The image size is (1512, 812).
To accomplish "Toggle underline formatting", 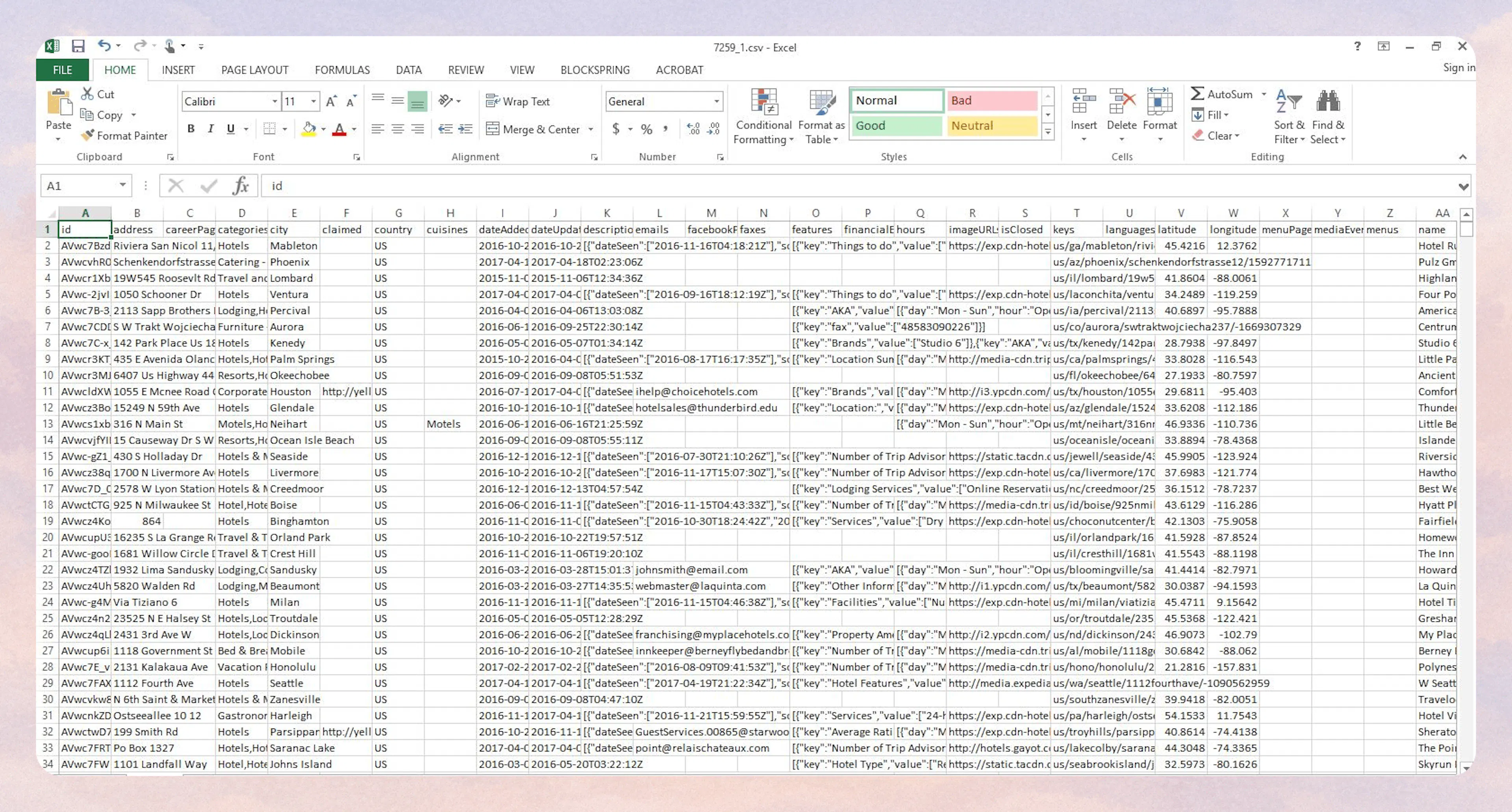I will [x=230, y=129].
